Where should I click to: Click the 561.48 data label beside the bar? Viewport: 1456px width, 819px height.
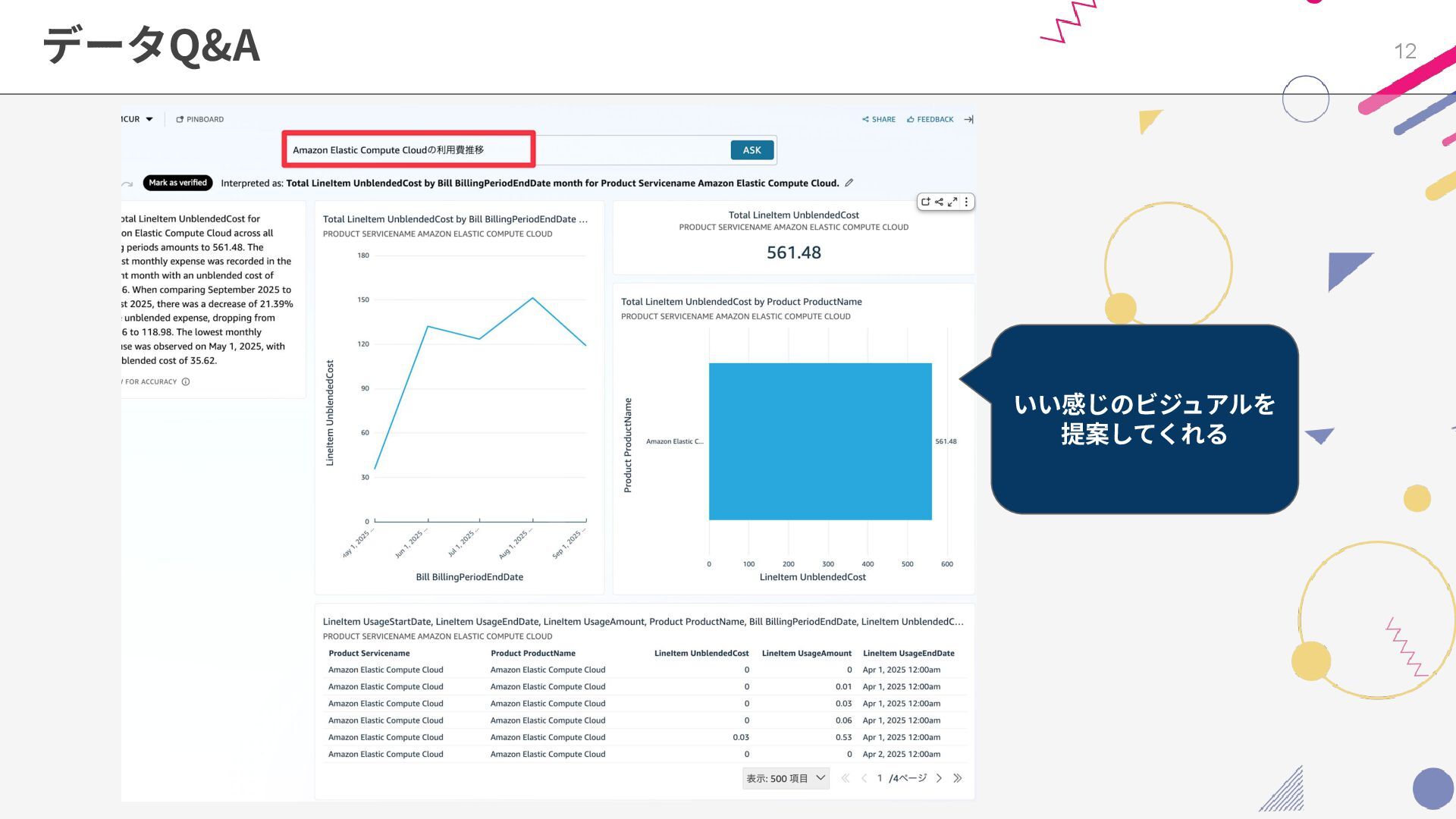tap(946, 441)
